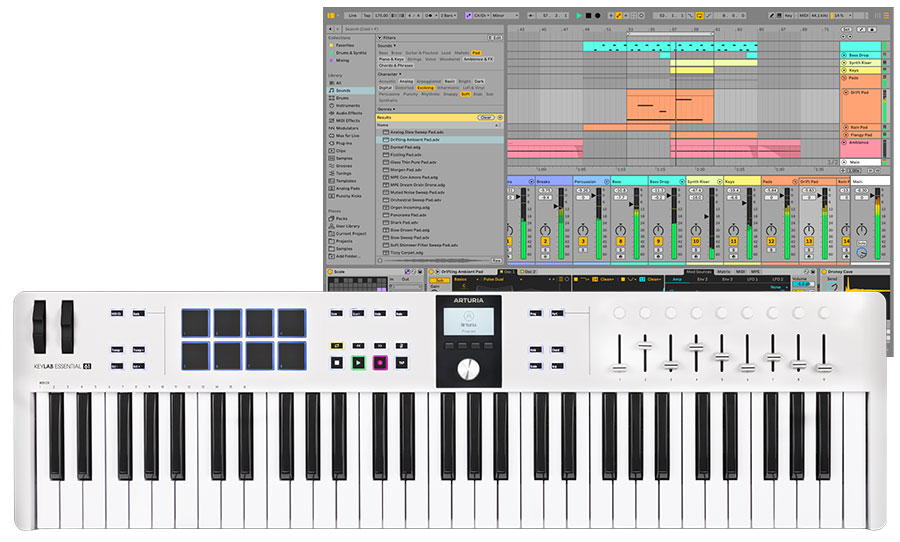
Task: Hide the browser with the yellow top-left icon
Action: click(x=331, y=16)
